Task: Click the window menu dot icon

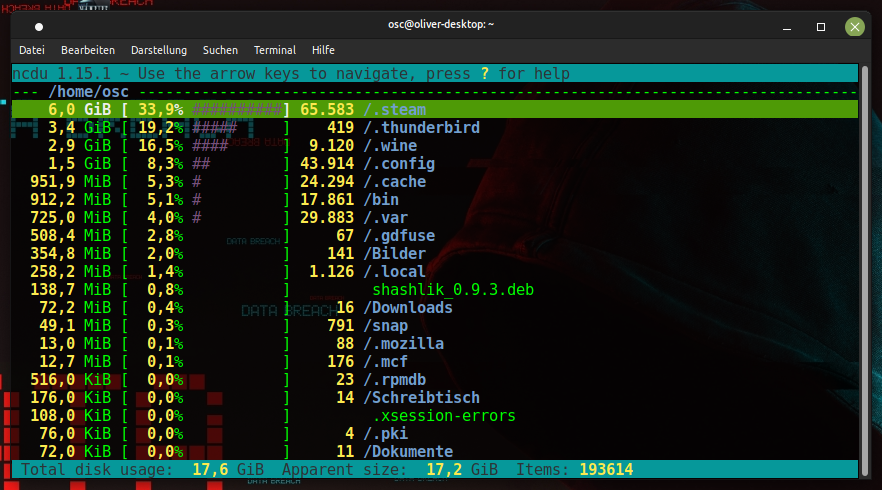Action: click(39, 26)
